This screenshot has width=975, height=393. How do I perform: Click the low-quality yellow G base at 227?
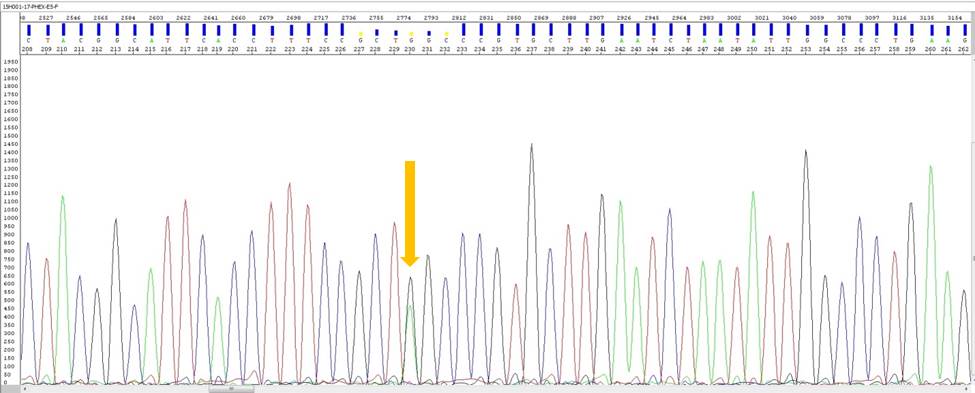click(x=360, y=41)
